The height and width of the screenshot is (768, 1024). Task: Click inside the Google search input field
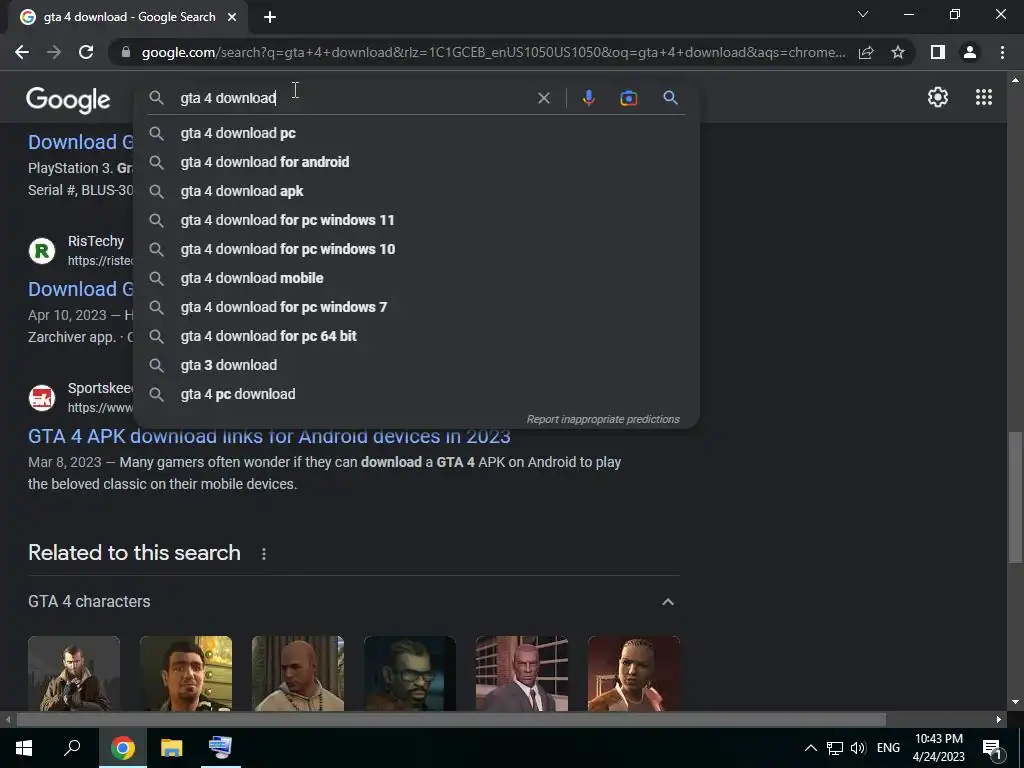click(353, 98)
